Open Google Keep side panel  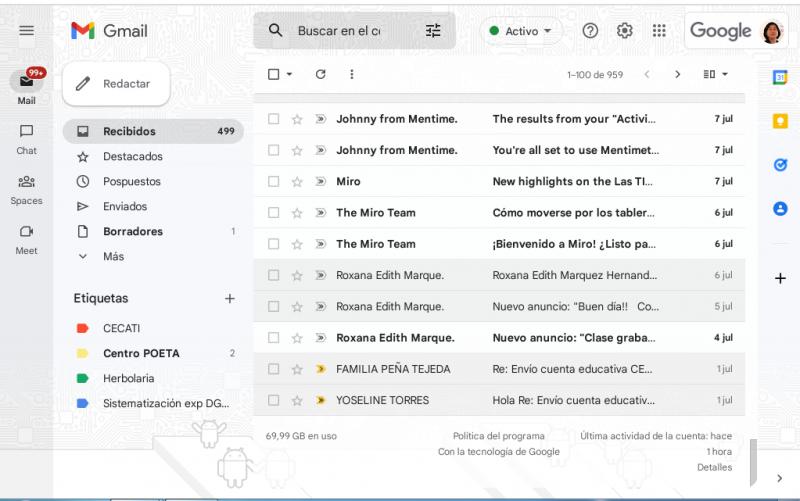click(780, 121)
